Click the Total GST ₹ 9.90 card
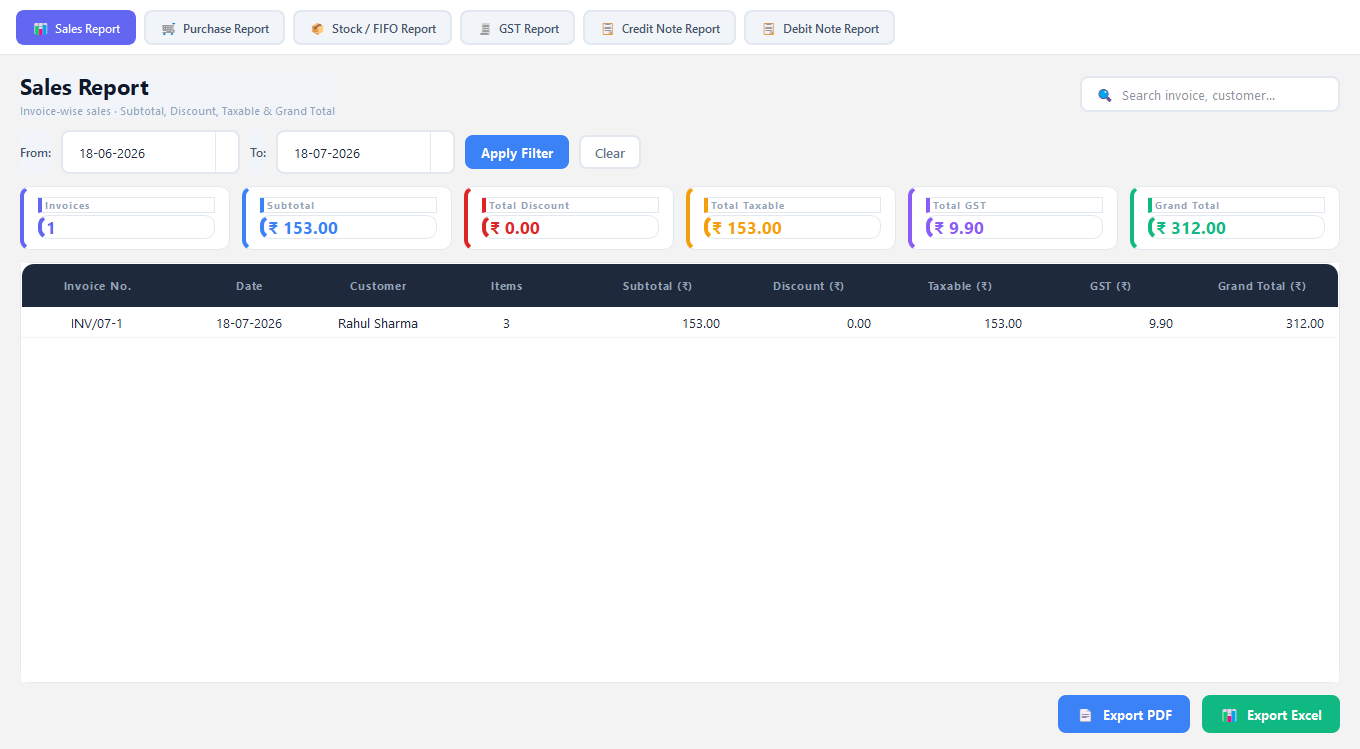1360x749 pixels. point(1013,218)
